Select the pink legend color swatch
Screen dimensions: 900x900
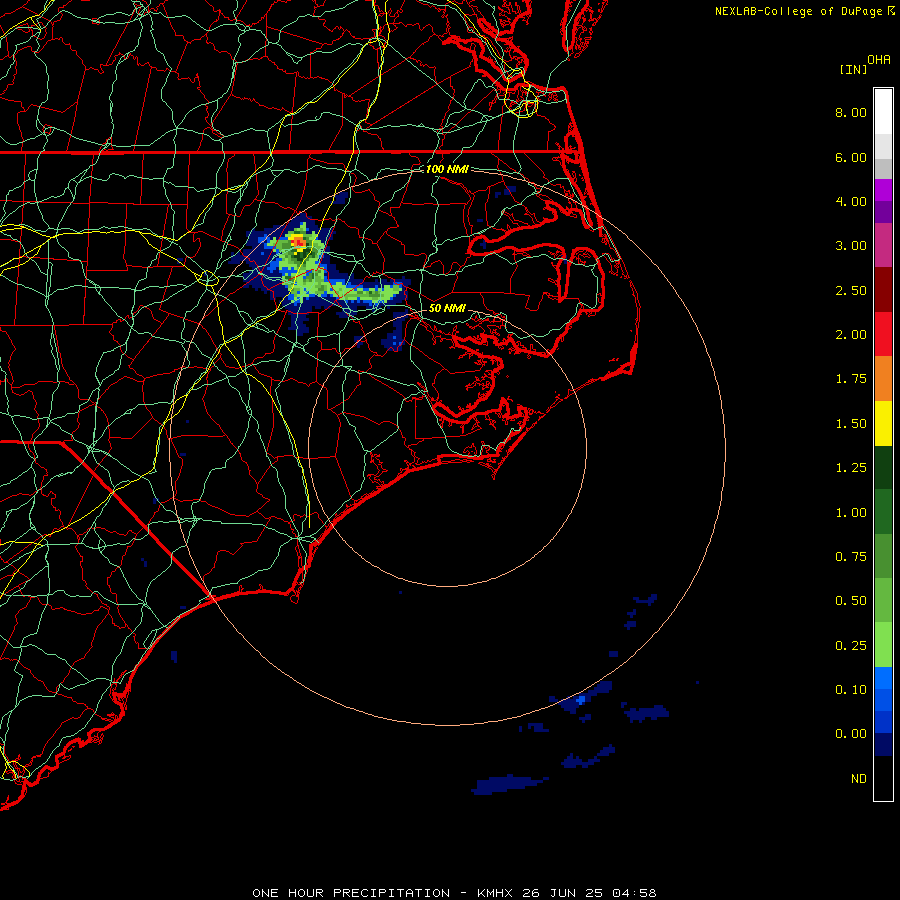tap(883, 245)
